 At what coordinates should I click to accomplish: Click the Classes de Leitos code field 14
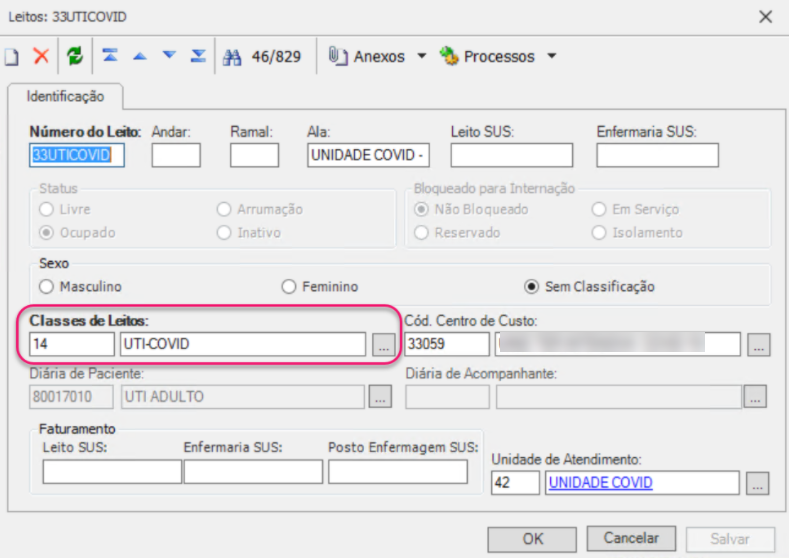[71, 344]
